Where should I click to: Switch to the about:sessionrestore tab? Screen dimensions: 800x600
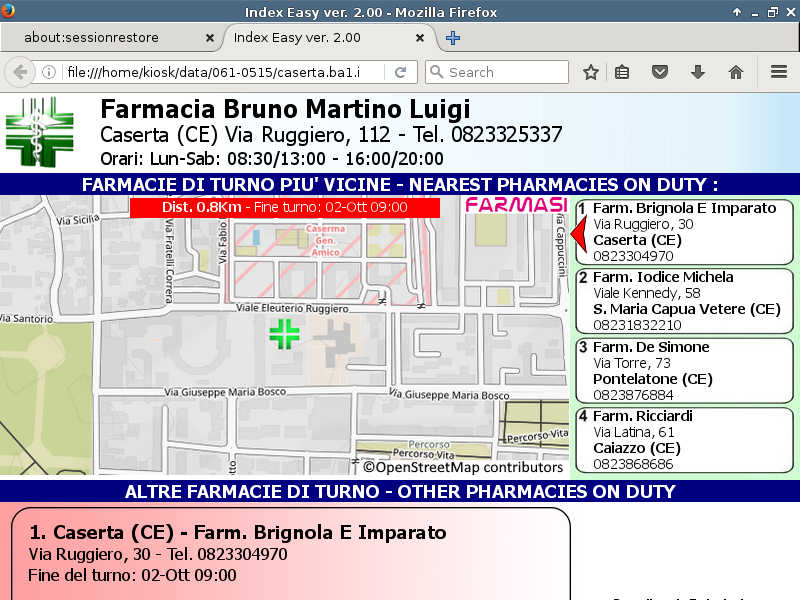coord(105,38)
